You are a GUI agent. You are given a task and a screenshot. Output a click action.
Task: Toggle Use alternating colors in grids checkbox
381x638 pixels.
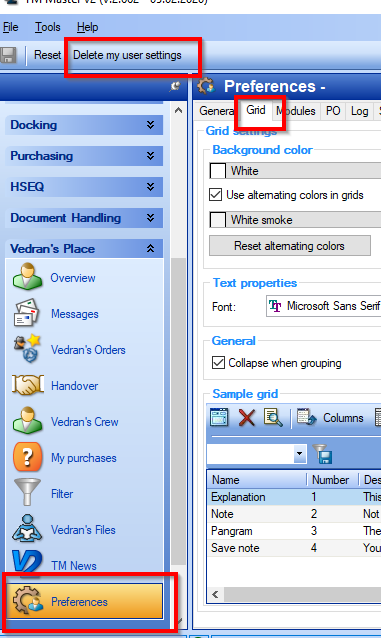216,195
